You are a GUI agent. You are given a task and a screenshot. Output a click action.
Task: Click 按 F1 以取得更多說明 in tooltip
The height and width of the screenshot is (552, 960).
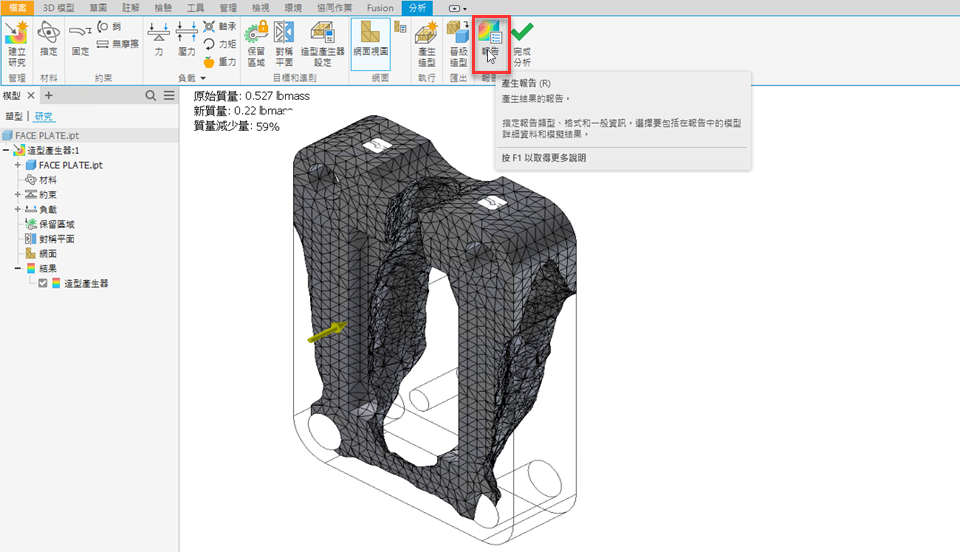[x=544, y=158]
